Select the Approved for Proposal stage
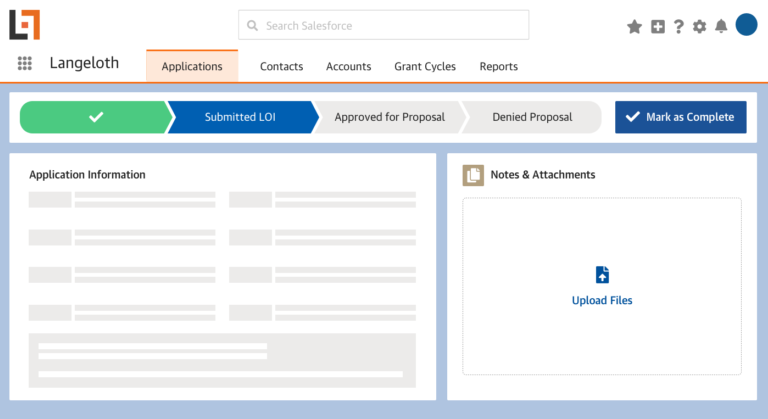768x419 pixels. [390, 117]
